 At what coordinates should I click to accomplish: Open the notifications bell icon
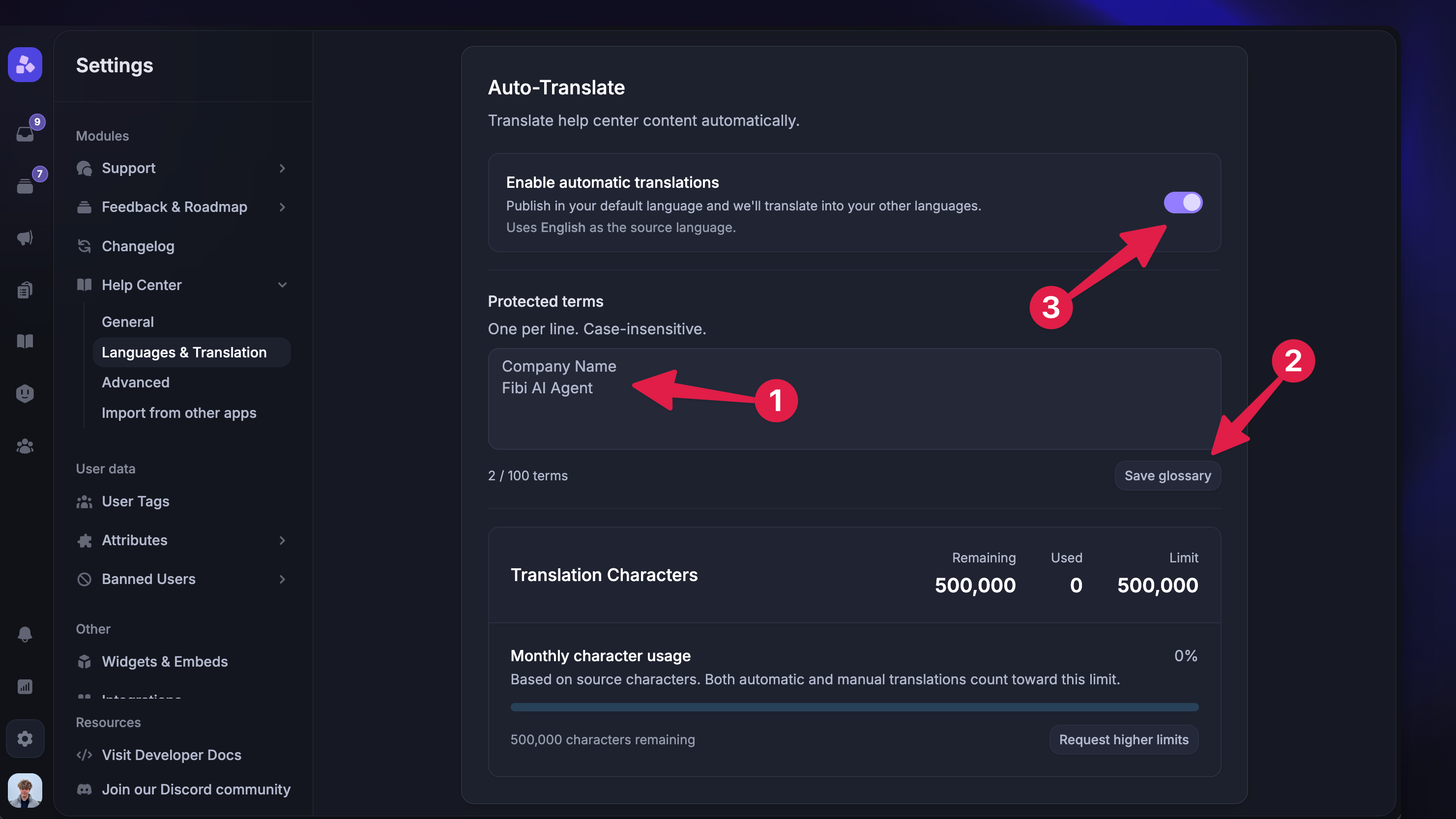(25, 634)
